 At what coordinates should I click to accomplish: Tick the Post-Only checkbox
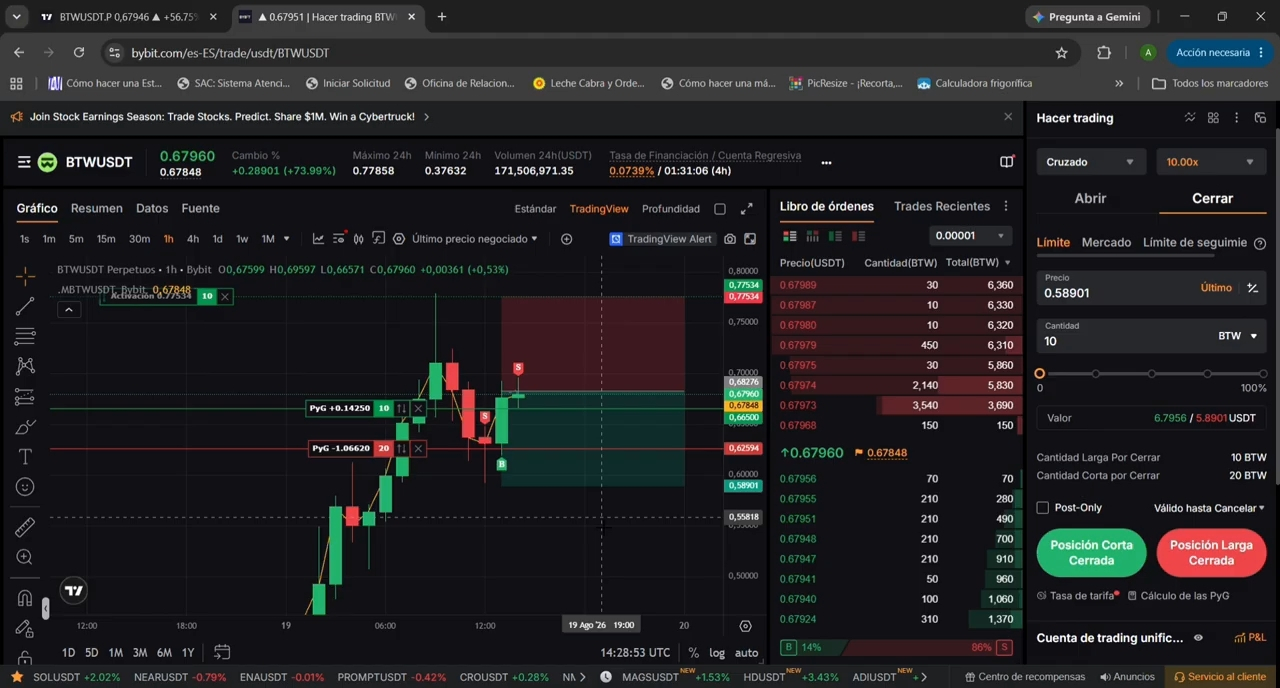tap(1043, 508)
